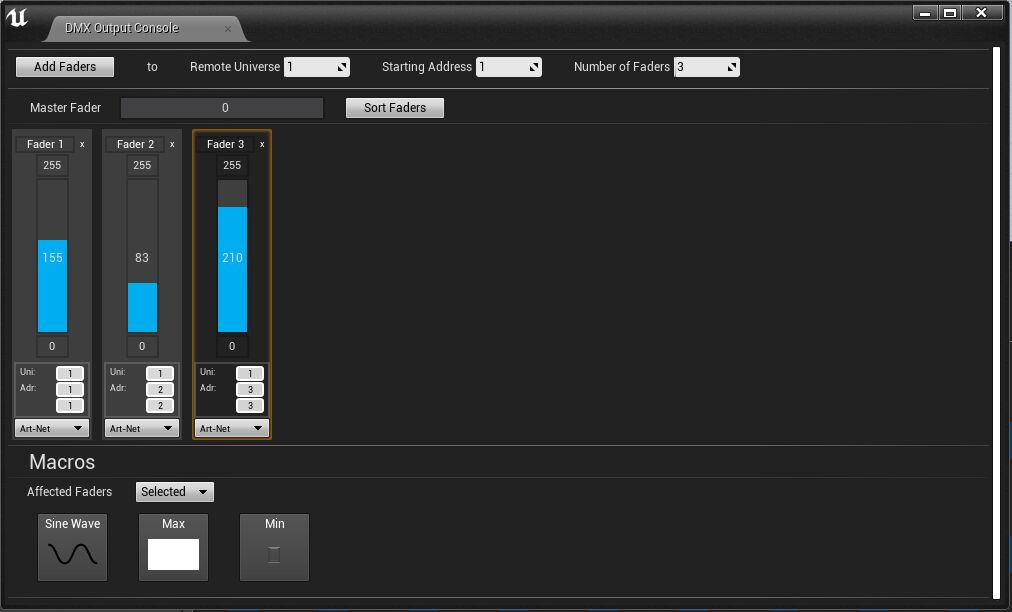Click the Add Faders button

tap(65, 66)
